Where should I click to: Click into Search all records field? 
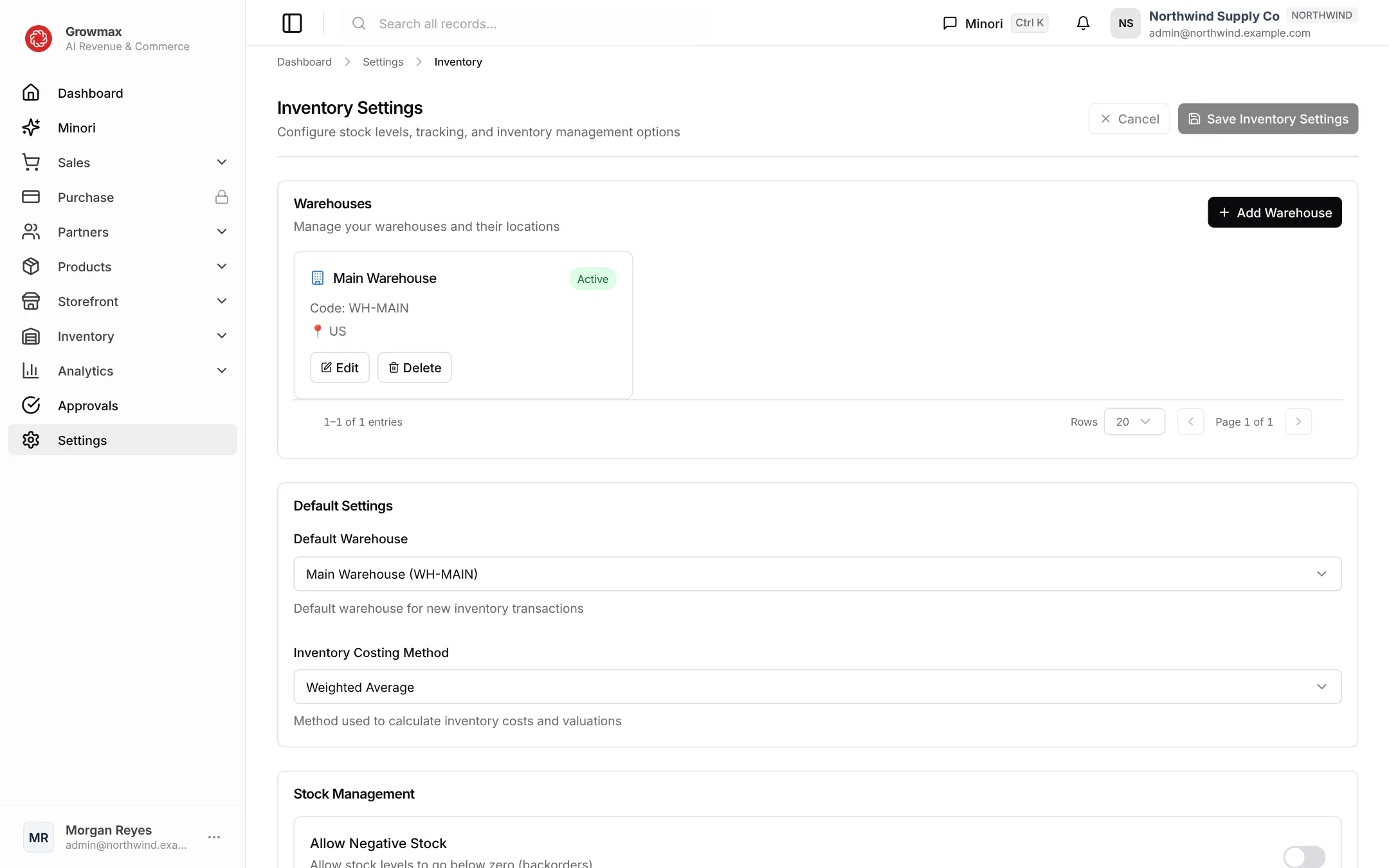click(525, 24)
